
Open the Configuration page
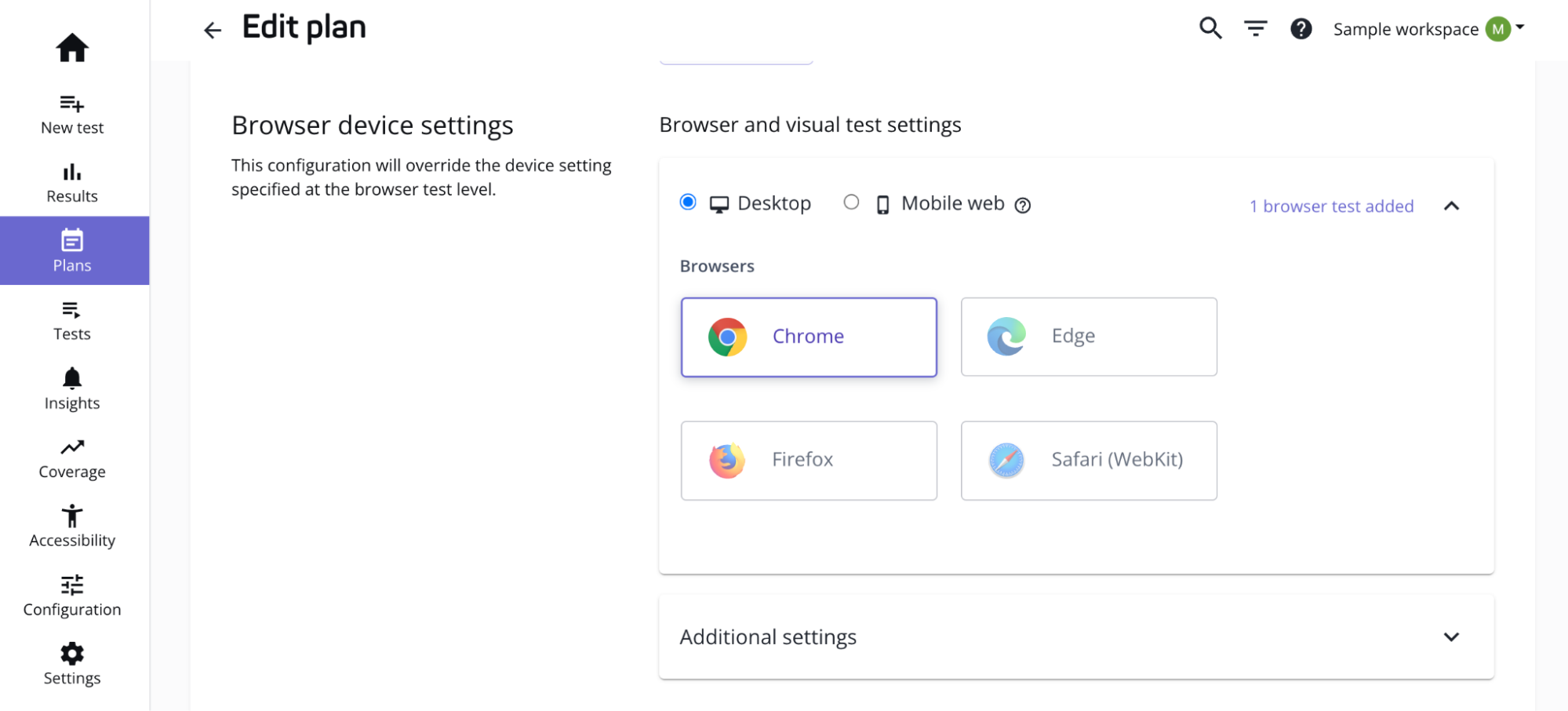pos(72,595)
